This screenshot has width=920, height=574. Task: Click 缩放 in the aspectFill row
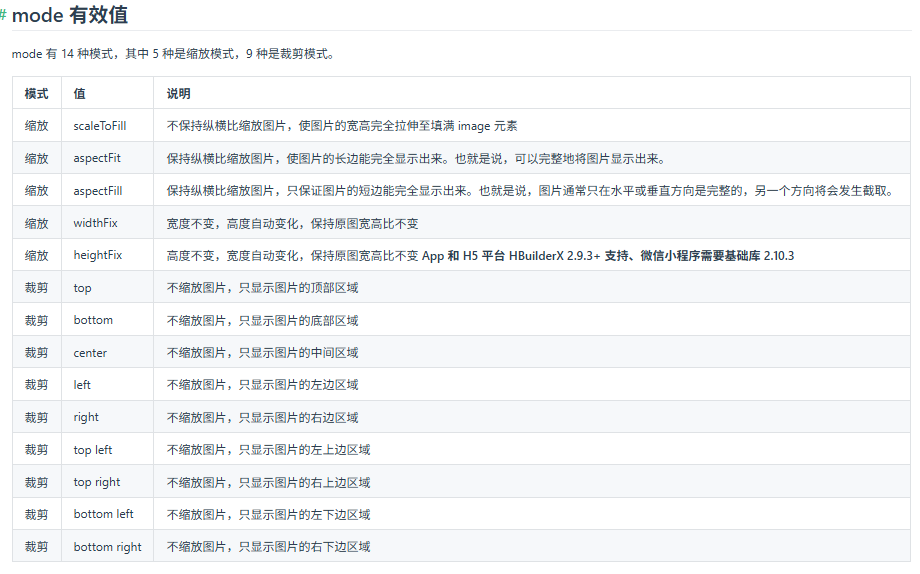point(36,191)
